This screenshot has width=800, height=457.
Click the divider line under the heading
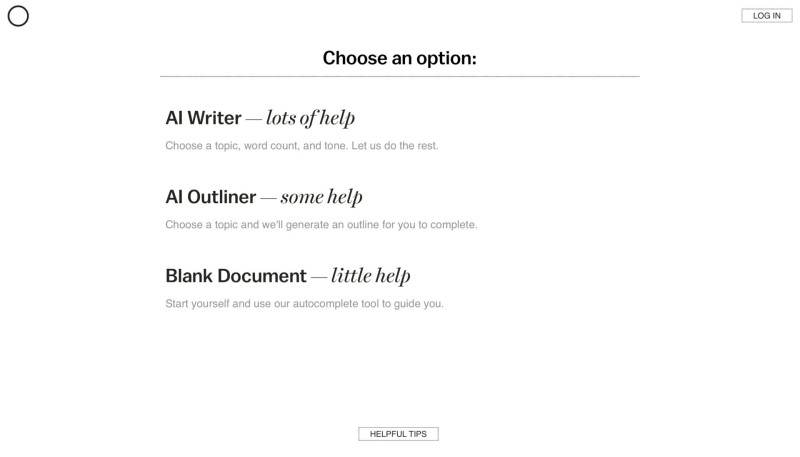point(399,77)
